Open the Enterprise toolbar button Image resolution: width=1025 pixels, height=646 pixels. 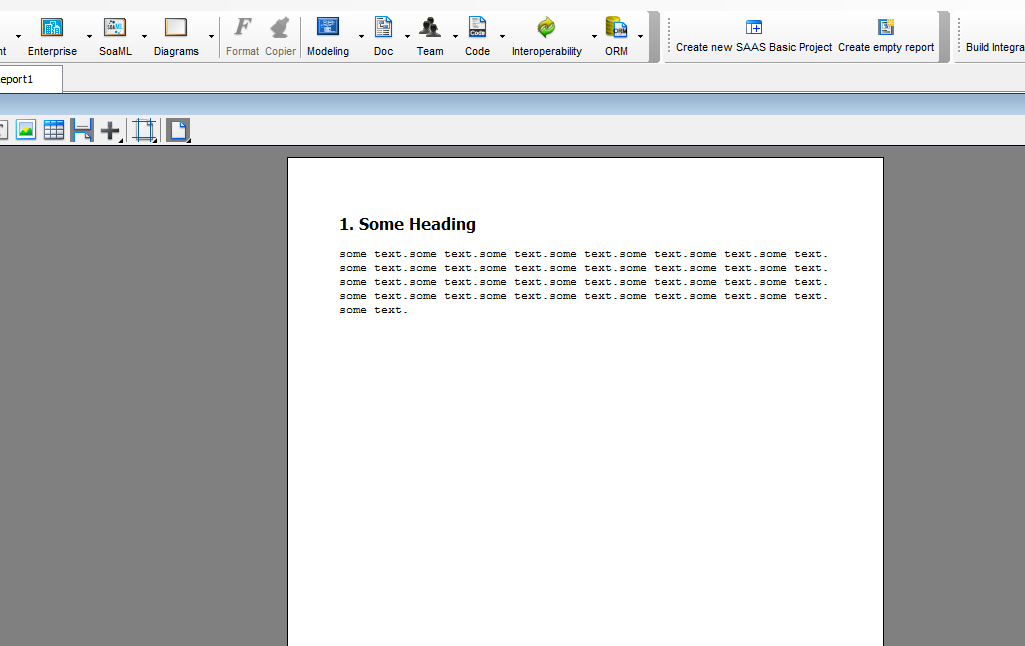click(52, 37)
